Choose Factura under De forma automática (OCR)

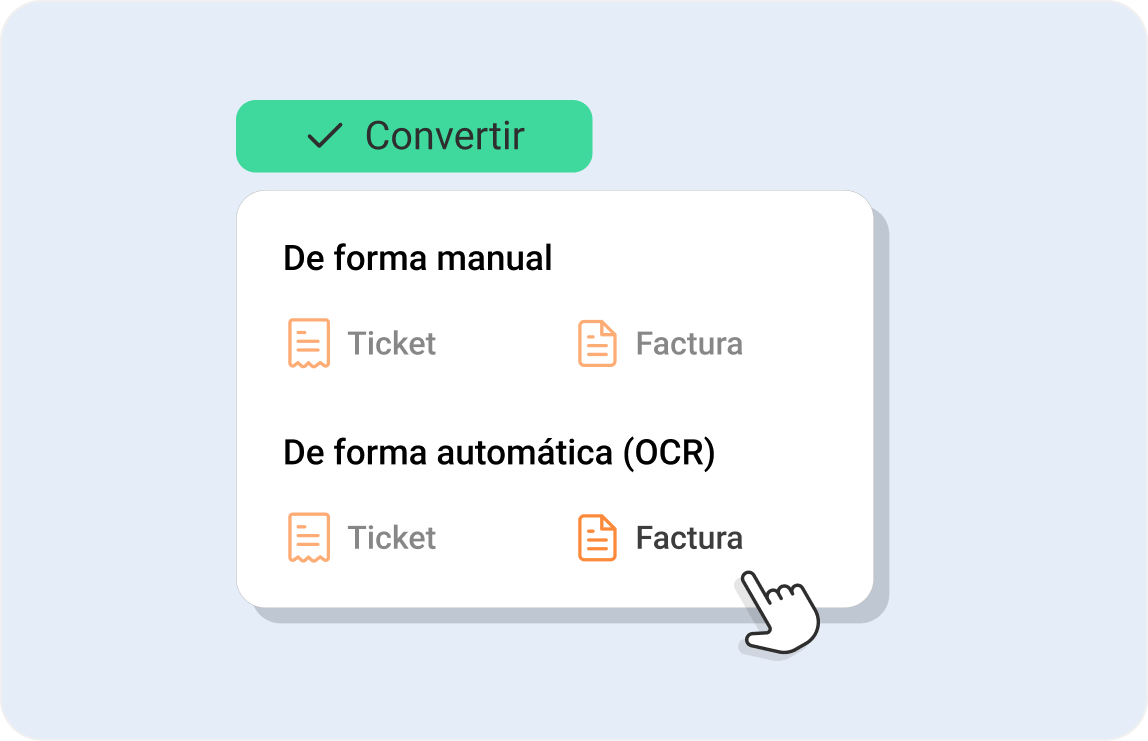689,537
